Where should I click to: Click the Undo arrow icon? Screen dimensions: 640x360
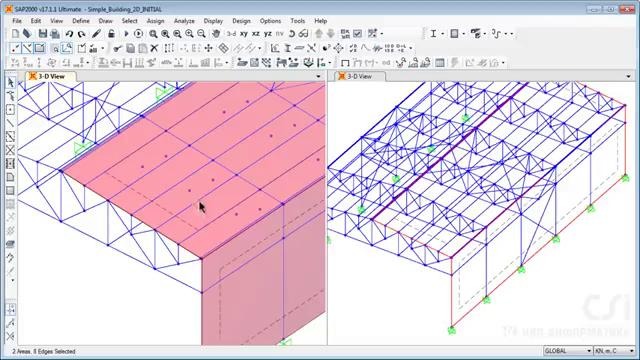click(69, 34)
